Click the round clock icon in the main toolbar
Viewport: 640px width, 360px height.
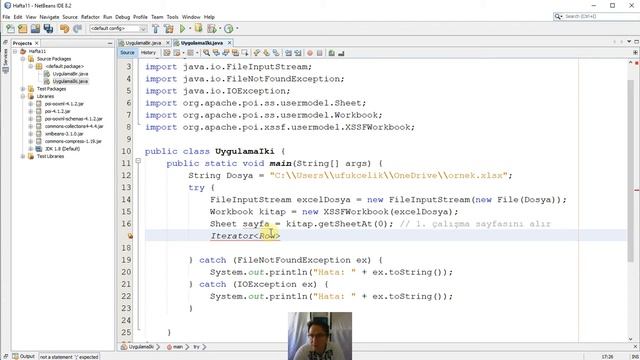tap(229, 29)
